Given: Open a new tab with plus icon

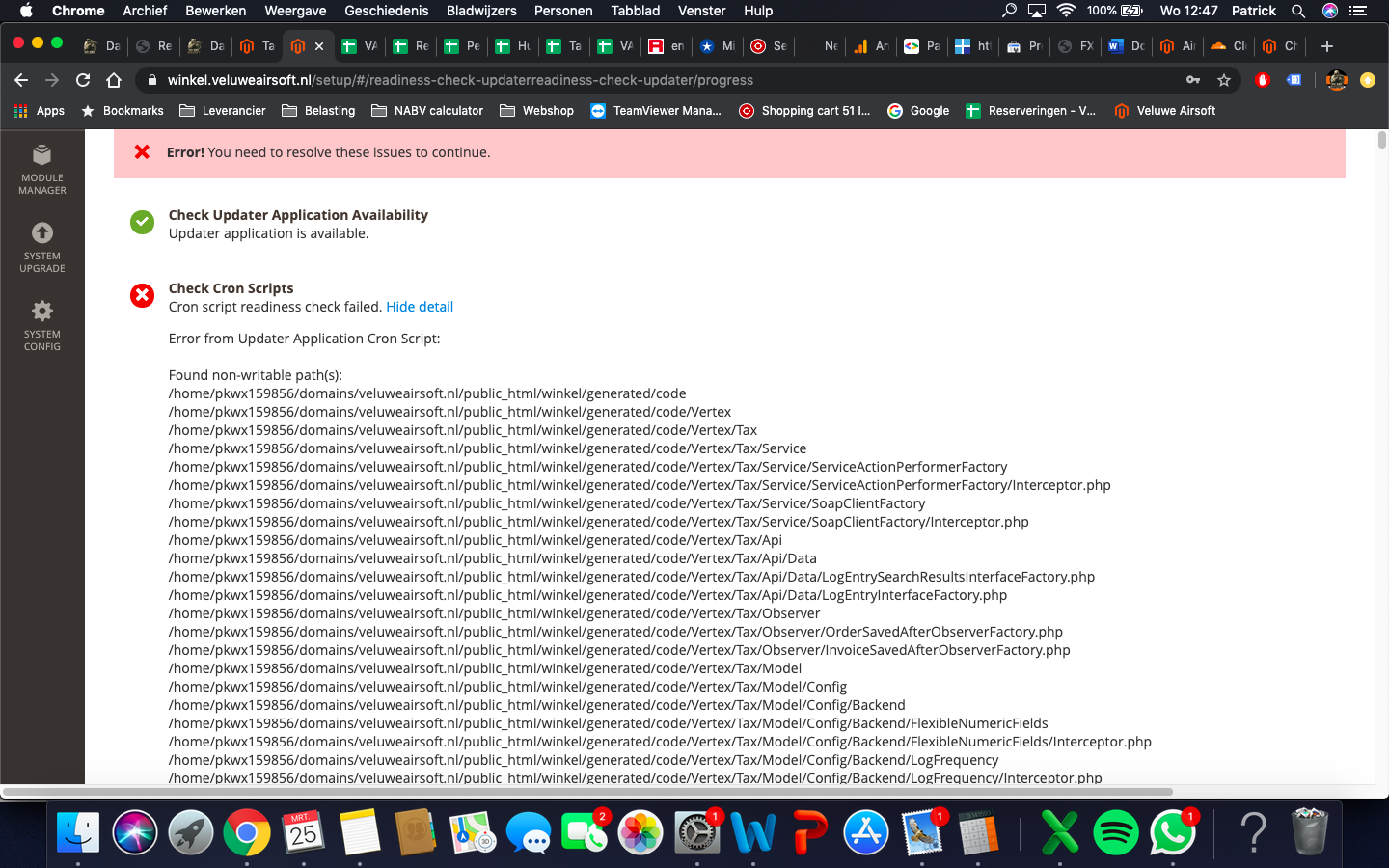Looking at the screenshot, I should (x=1327, y=45).
